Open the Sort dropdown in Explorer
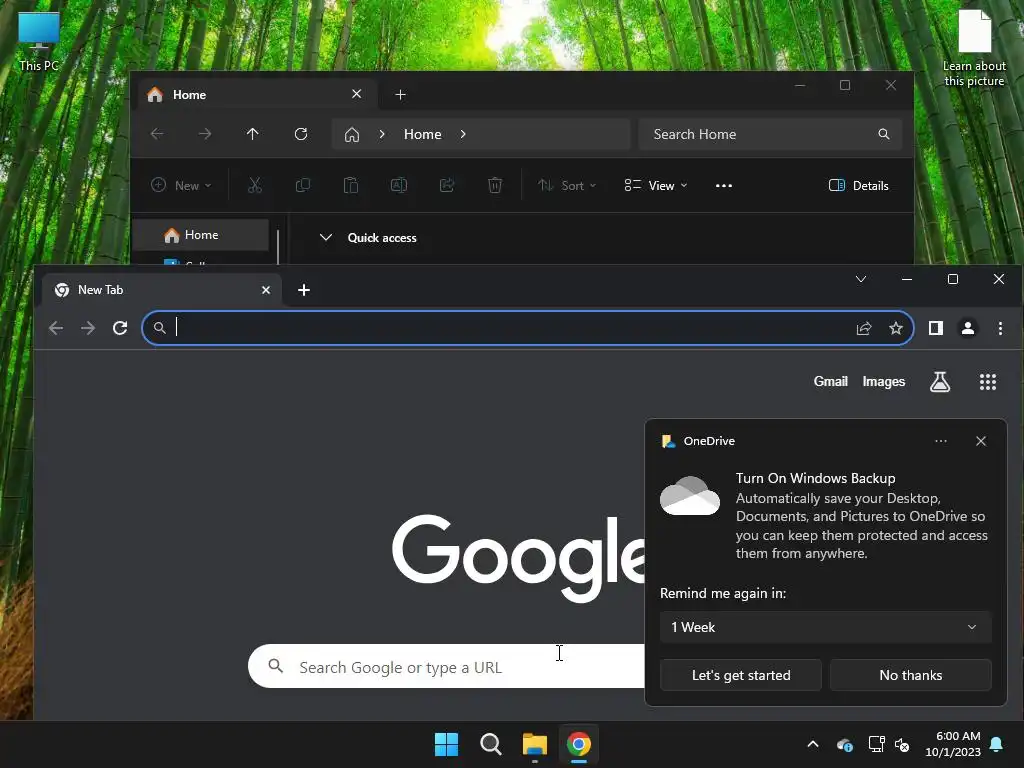Image resolution: width=1024 pixels, height=768 pixels. click(x=567, y=185)
